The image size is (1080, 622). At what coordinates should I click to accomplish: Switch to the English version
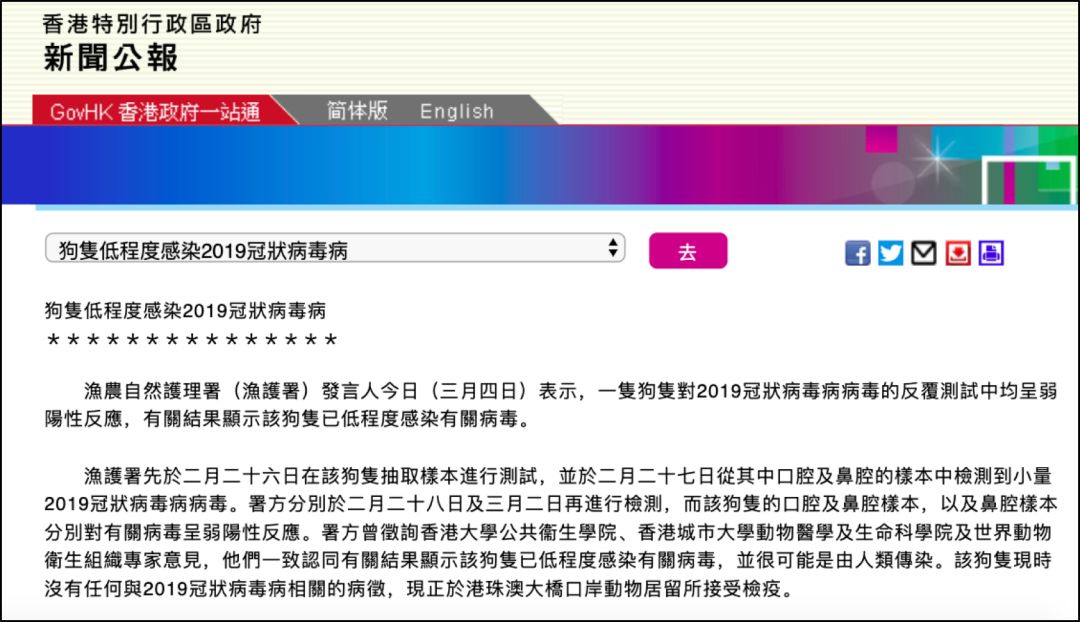pos(457,111)
